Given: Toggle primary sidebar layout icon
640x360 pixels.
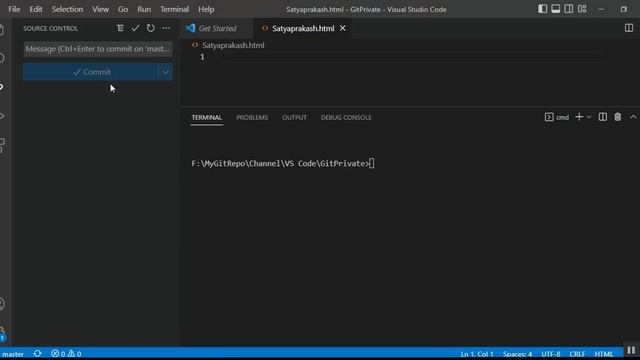Looking at the screenshot, I should 542,9.
